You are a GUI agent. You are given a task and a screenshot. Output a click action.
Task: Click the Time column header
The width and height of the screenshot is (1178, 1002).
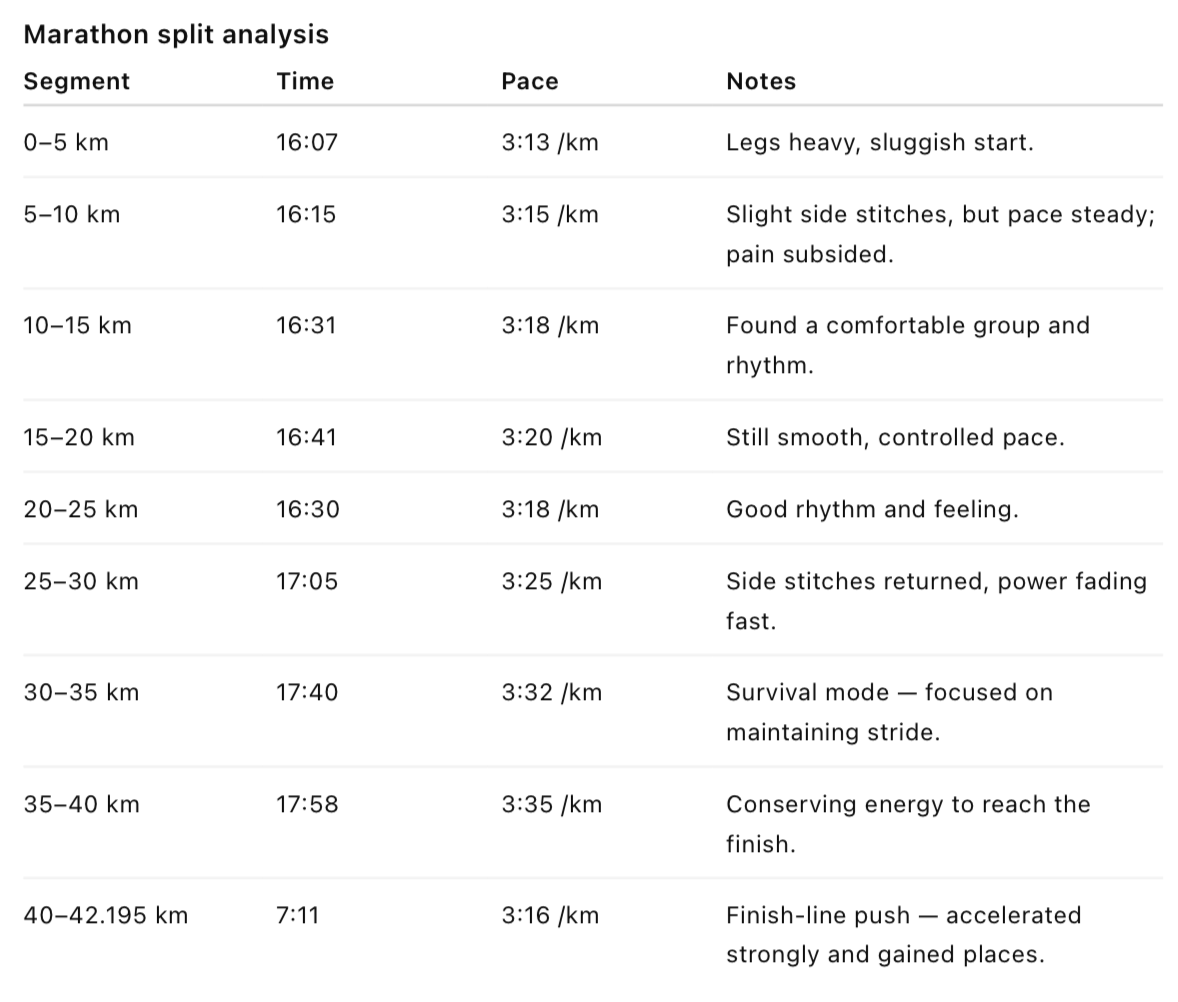click(305, 81)
